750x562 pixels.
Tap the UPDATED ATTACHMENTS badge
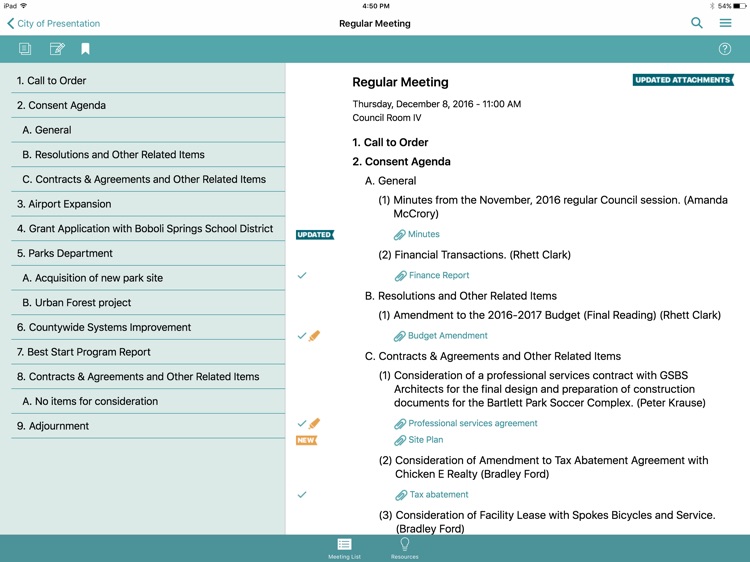[683, 80]
